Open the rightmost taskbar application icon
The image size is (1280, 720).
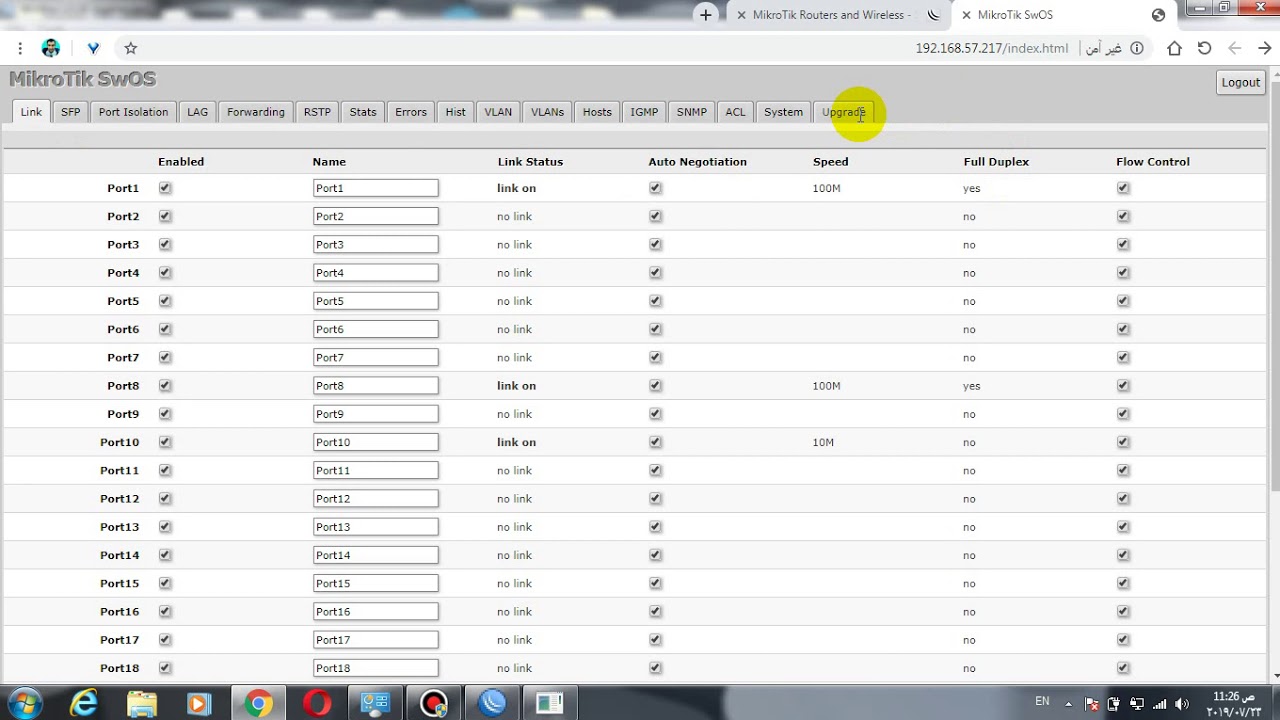(x=549, y=704)
